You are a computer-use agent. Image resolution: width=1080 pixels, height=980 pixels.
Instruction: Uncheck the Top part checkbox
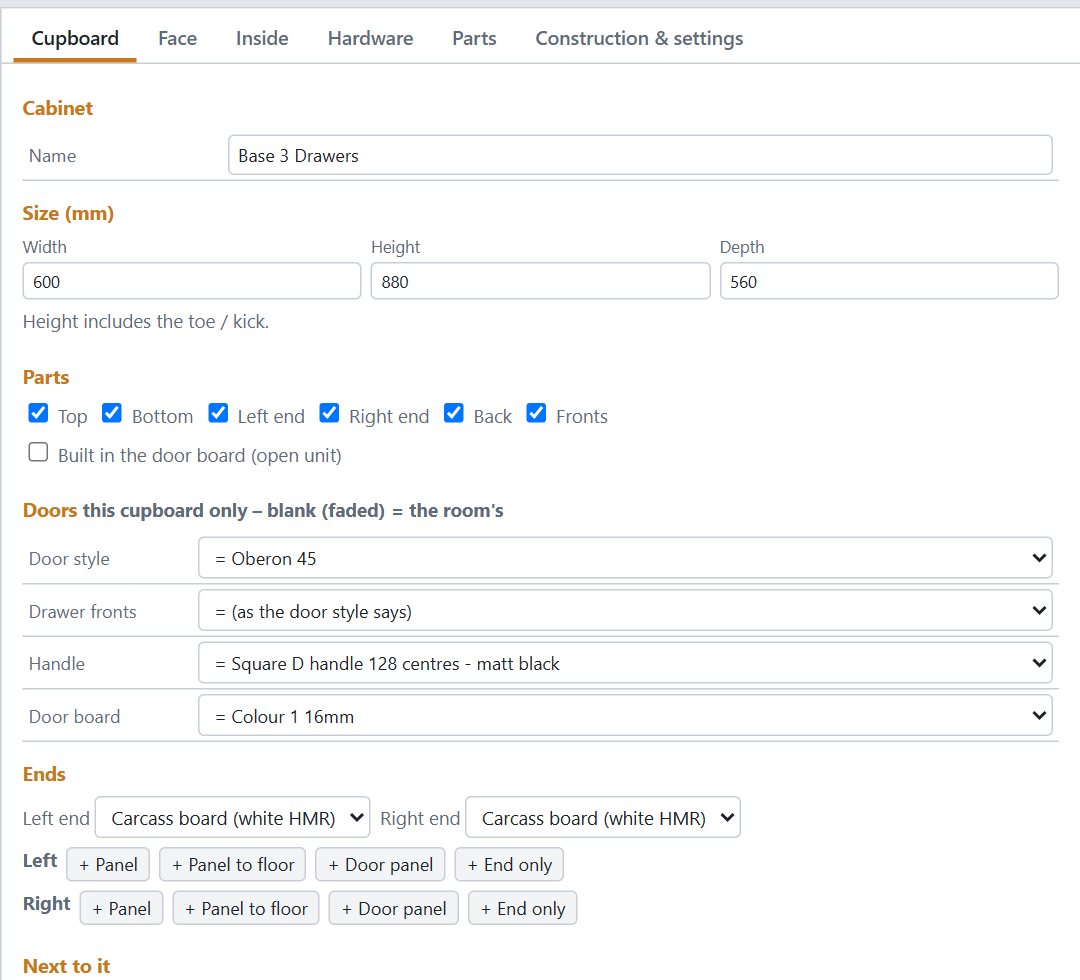[39, 413]
